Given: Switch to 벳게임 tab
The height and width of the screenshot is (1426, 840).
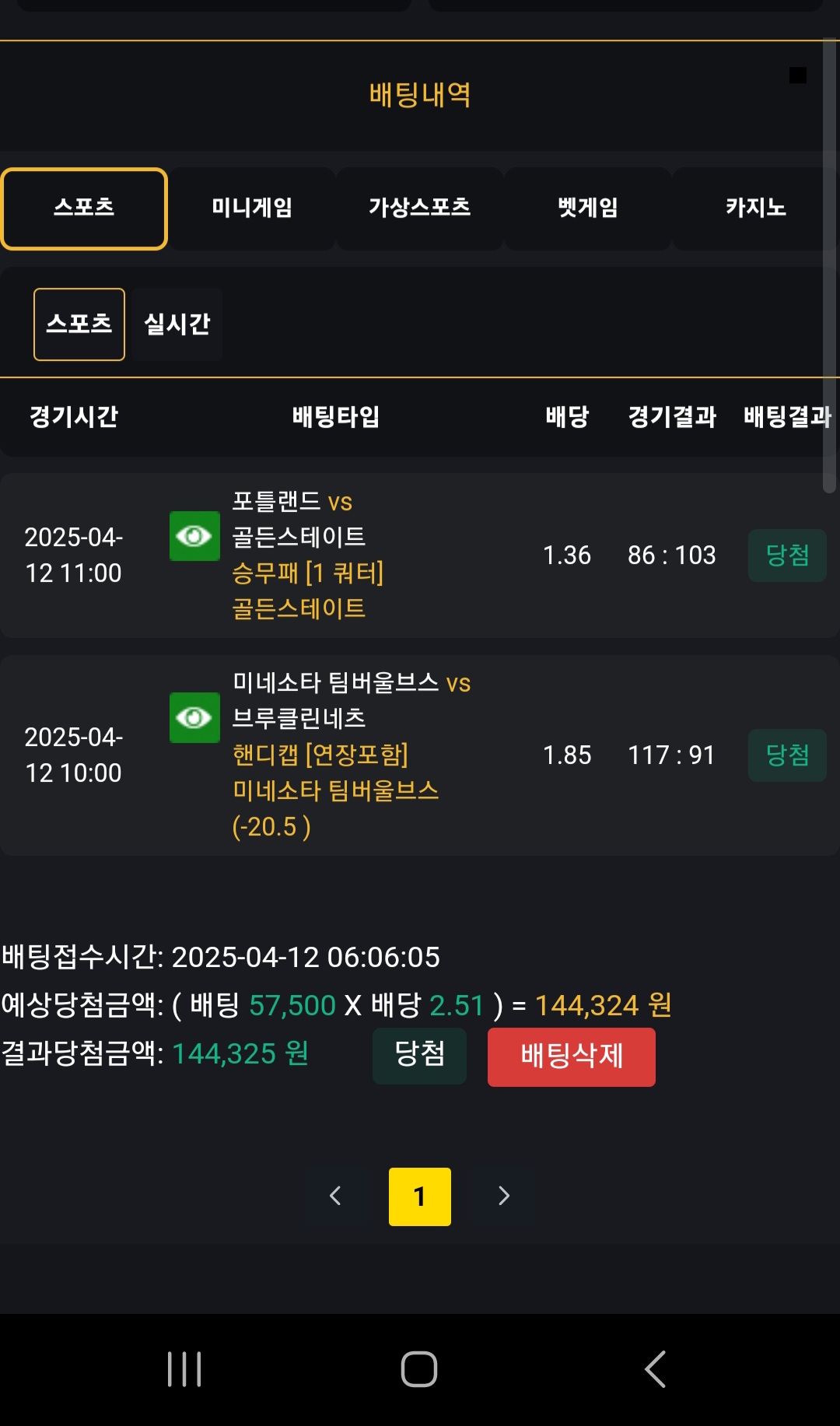Looking at the screenshot, I should 588,208.
